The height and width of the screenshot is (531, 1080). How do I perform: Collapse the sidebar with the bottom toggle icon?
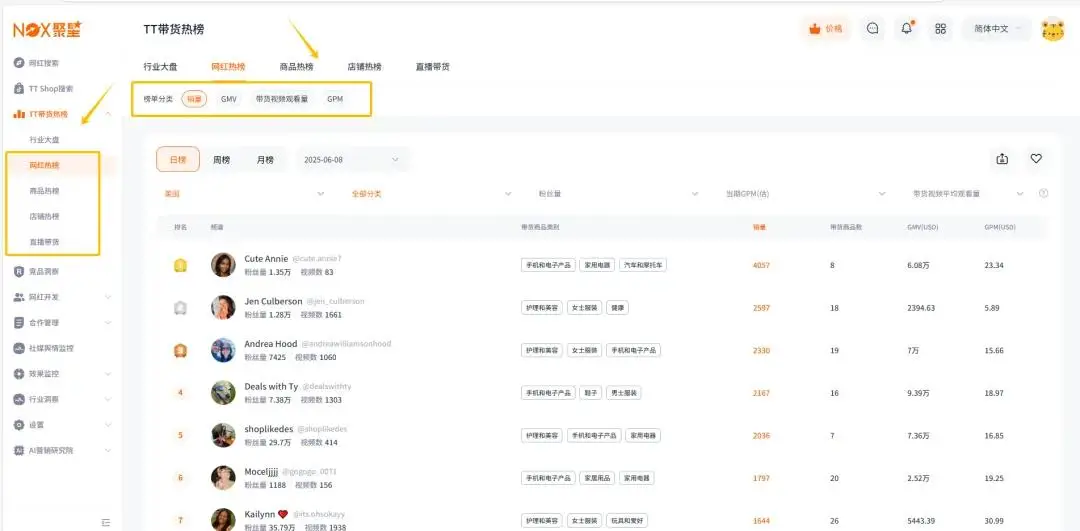(x=105, y=523)
